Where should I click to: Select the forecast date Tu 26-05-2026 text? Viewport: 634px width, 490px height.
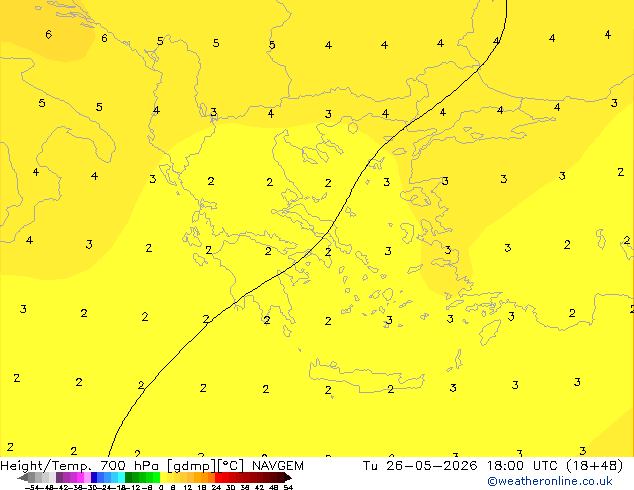[420, 466]
